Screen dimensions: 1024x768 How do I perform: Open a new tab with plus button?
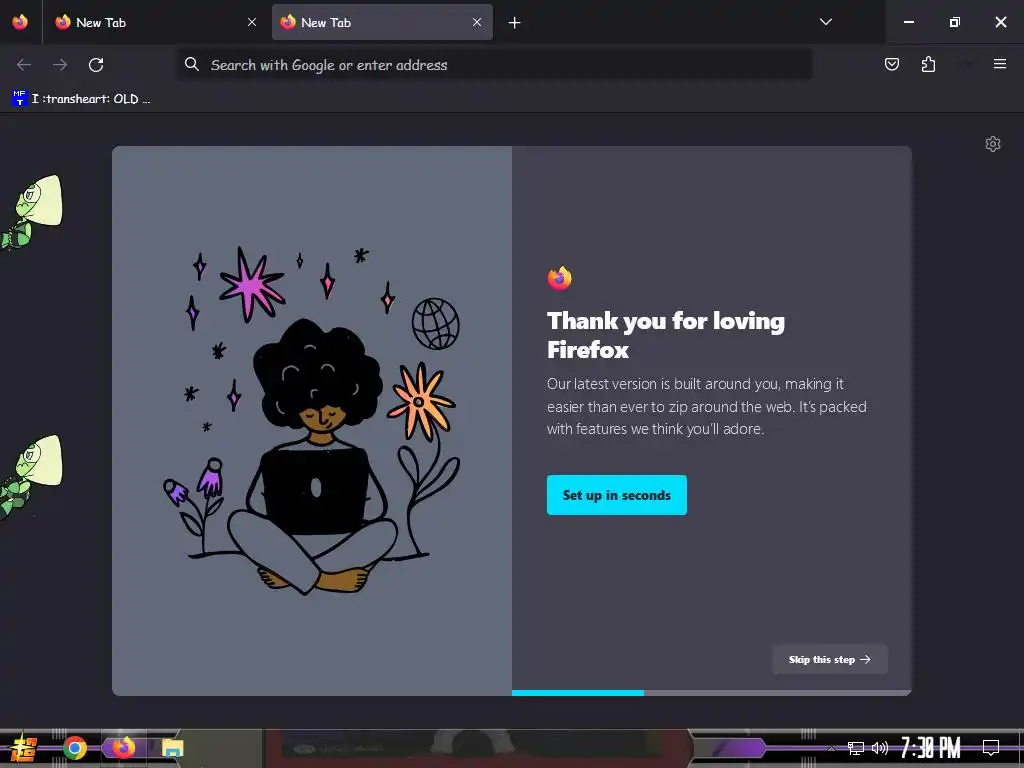coord(515,23)
